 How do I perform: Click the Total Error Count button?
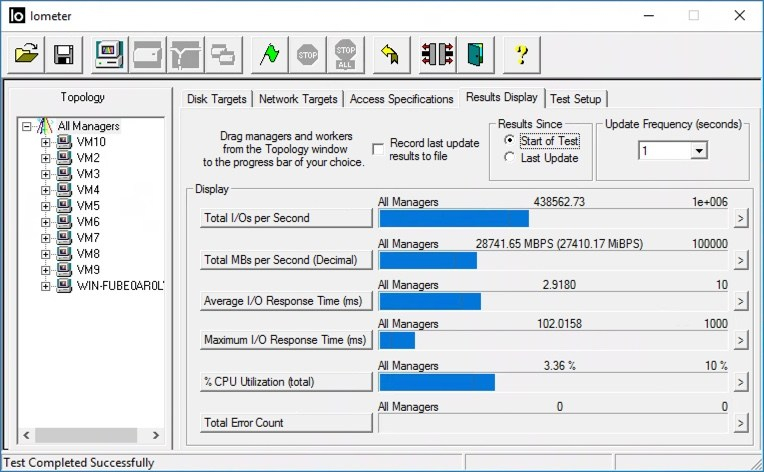pos(286,422)
